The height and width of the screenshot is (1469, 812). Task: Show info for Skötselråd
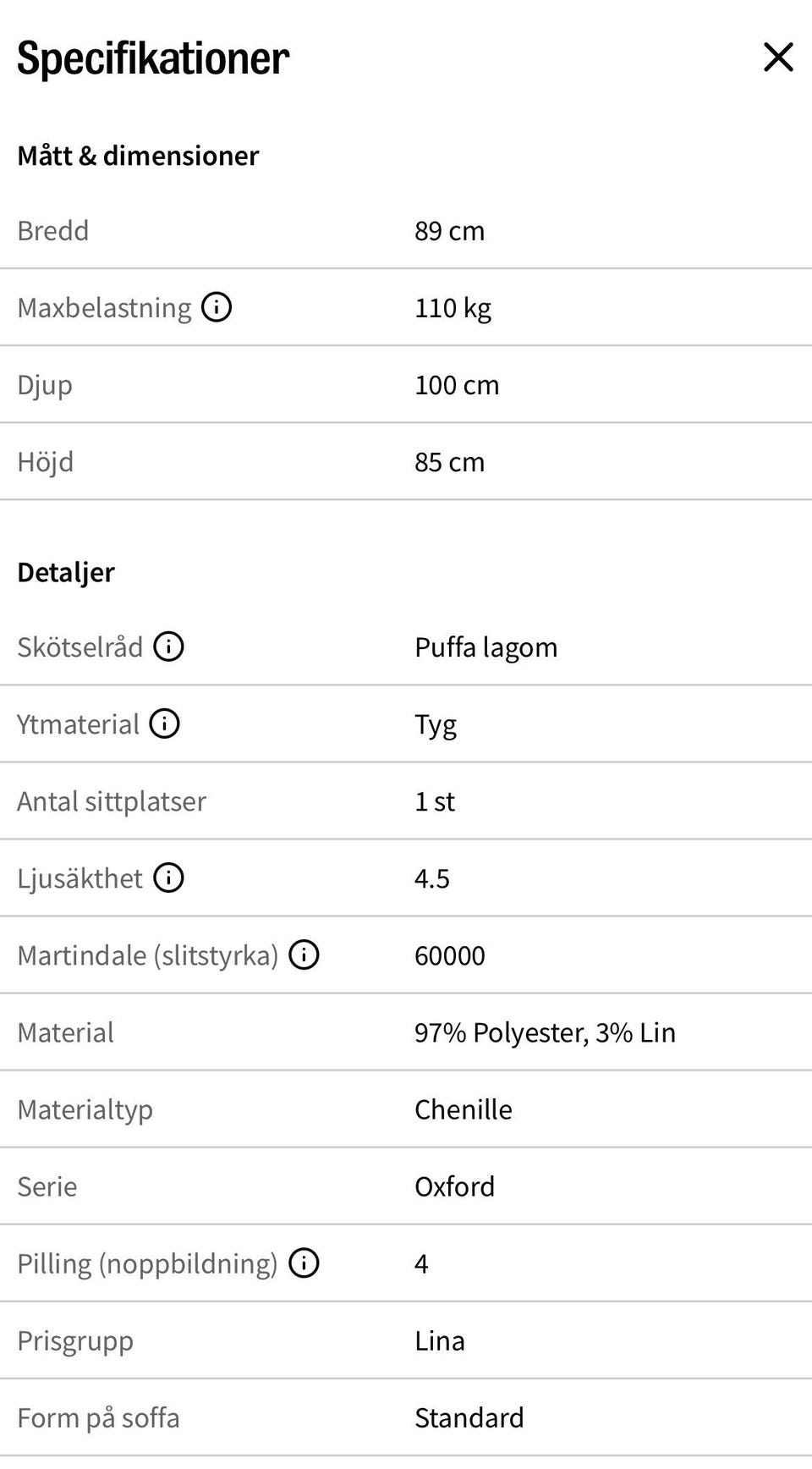[168, 646]
